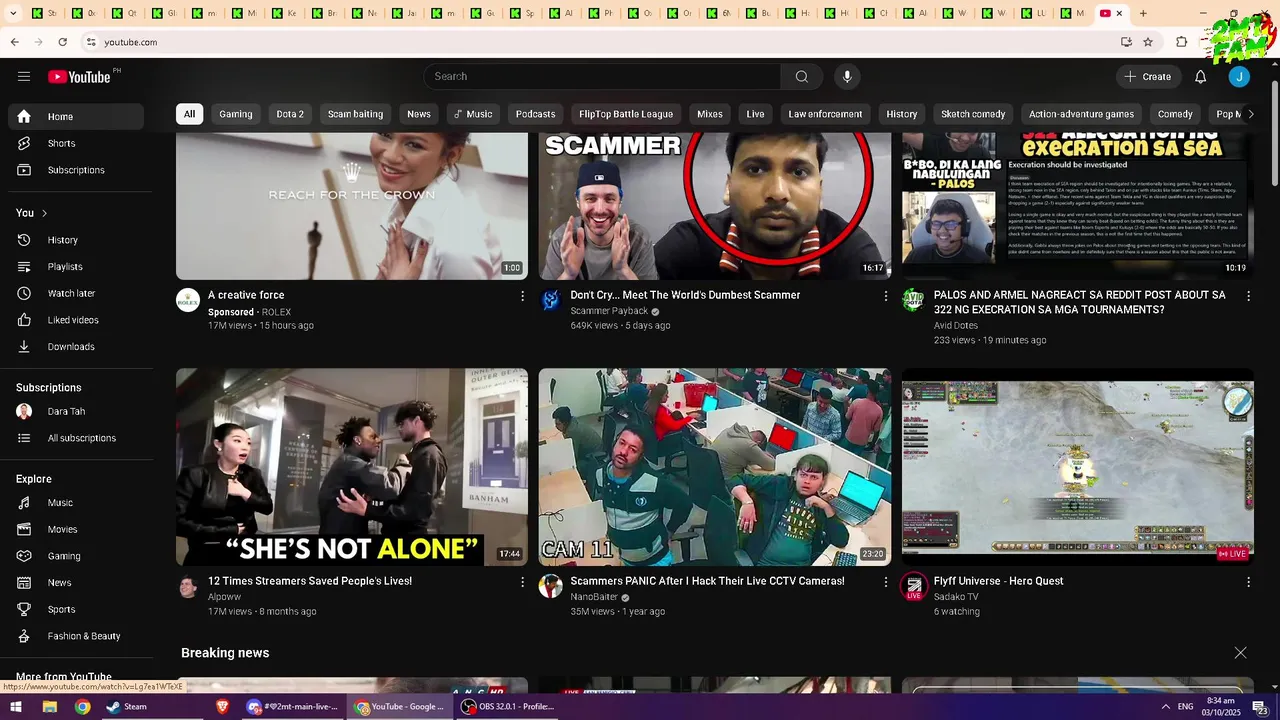Click the YouTube logo
This screenshot has height=720, width=1280.
click(79, 77)
